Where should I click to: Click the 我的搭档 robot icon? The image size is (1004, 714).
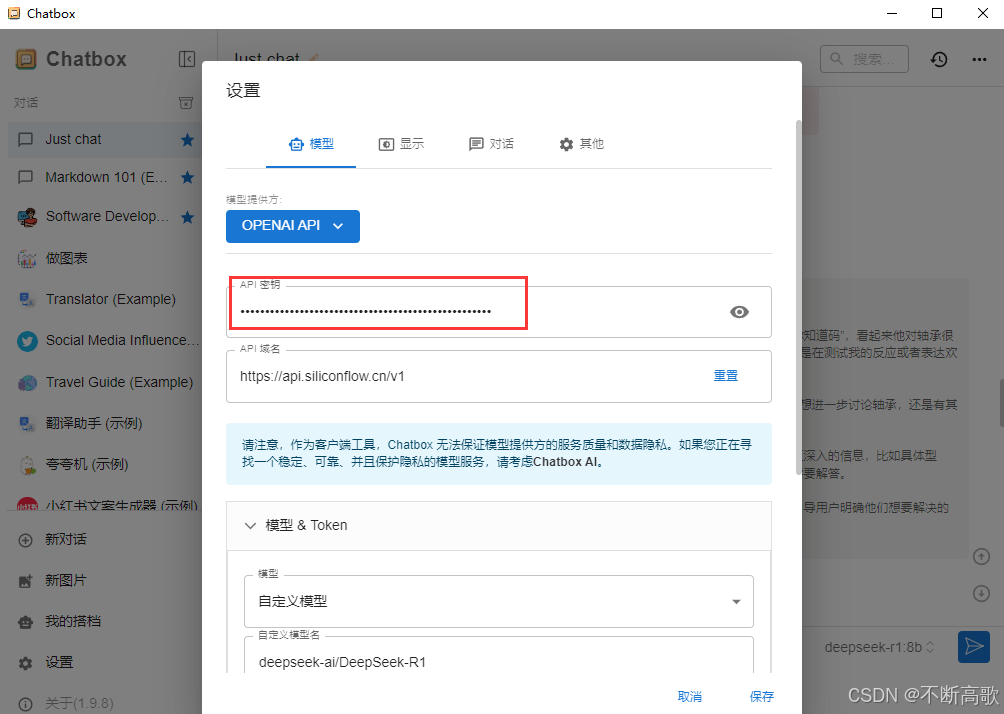[x=26, y=622]
